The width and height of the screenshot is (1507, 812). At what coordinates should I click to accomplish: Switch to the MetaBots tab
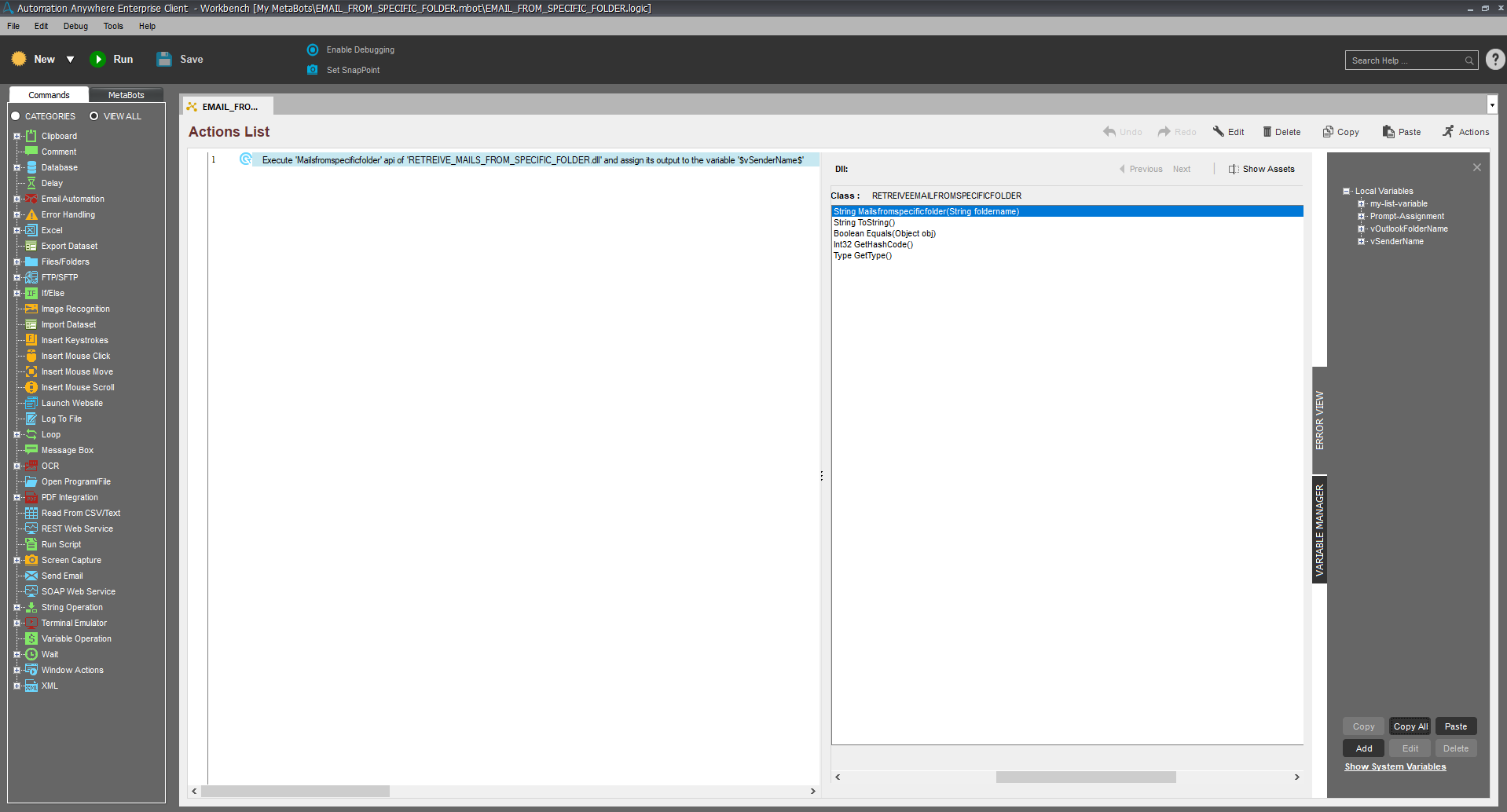click(x=126, y=95)
